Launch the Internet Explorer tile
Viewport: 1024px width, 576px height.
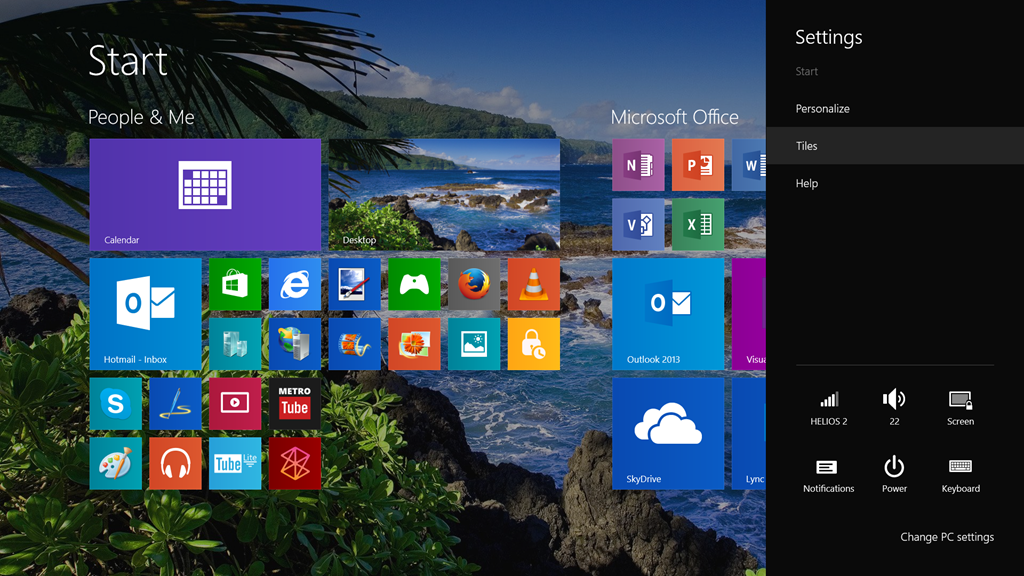295,284
